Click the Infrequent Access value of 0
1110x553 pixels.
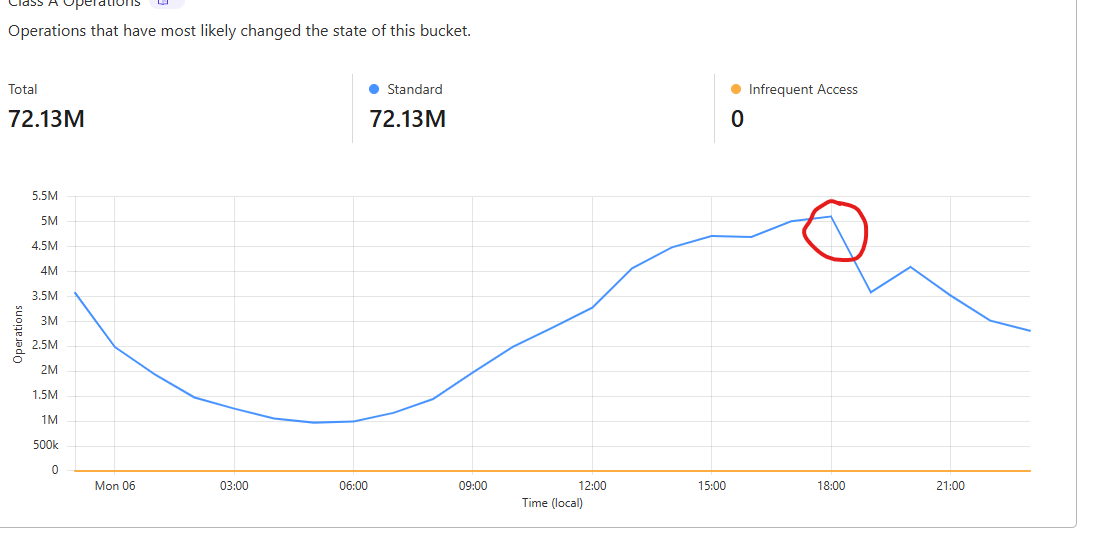coord(737,119)
